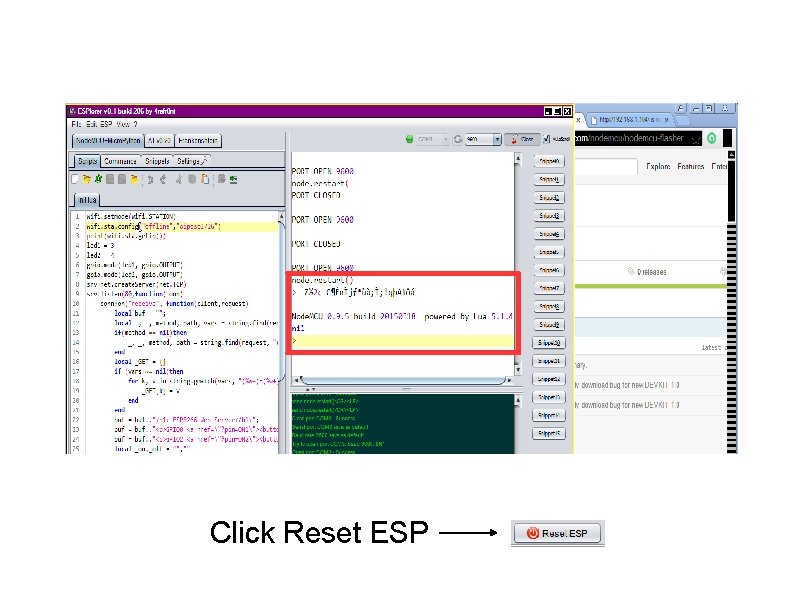Click the cut scissors icon
794x595 pixels.
tap(178, 179)
